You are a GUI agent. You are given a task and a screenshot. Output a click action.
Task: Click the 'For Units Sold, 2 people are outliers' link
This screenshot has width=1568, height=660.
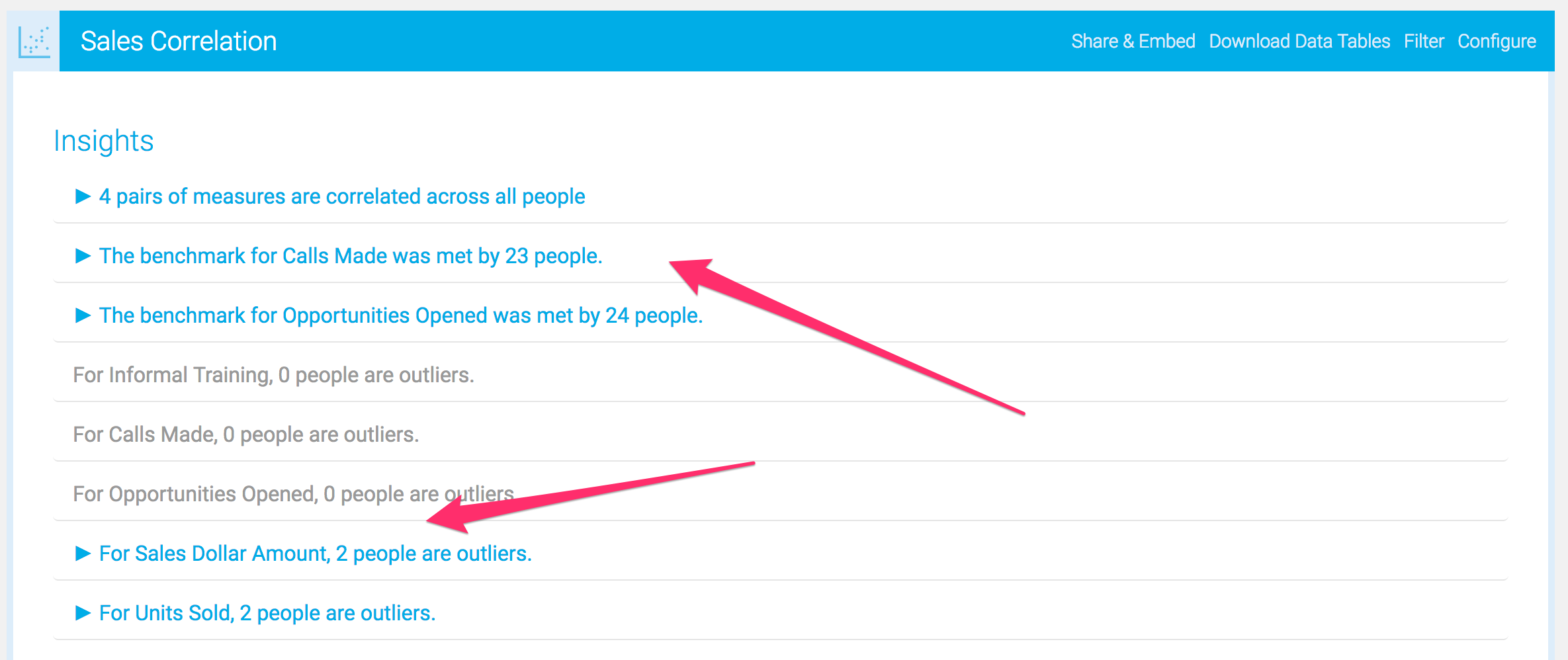(267, 613)
